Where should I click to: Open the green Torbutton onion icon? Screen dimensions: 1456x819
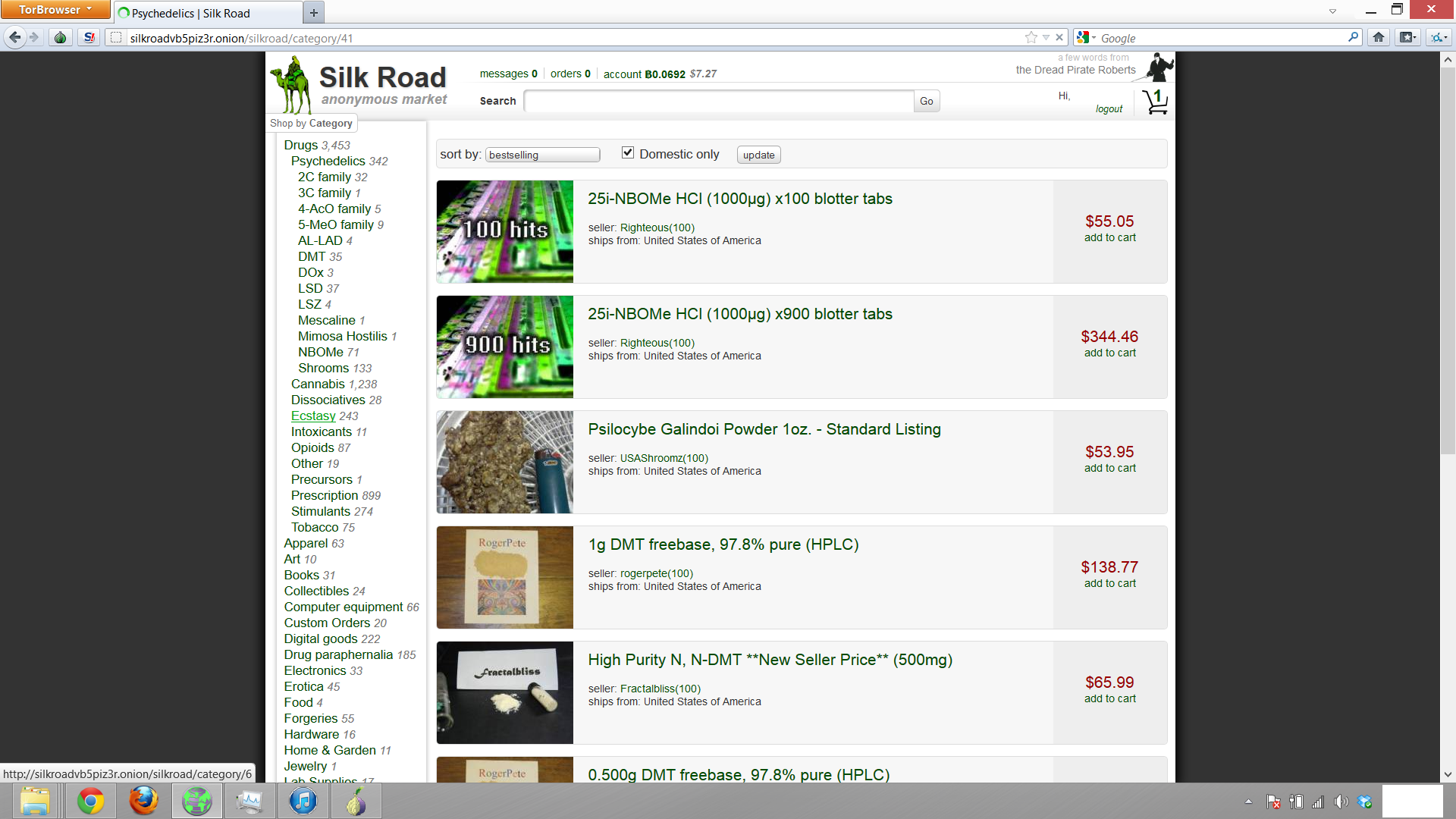click(x=60, y=37)
